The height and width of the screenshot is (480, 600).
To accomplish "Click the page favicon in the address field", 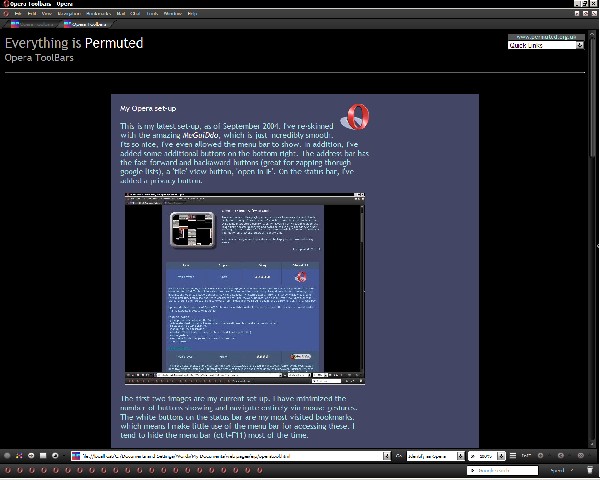I will tap(76, 456).
